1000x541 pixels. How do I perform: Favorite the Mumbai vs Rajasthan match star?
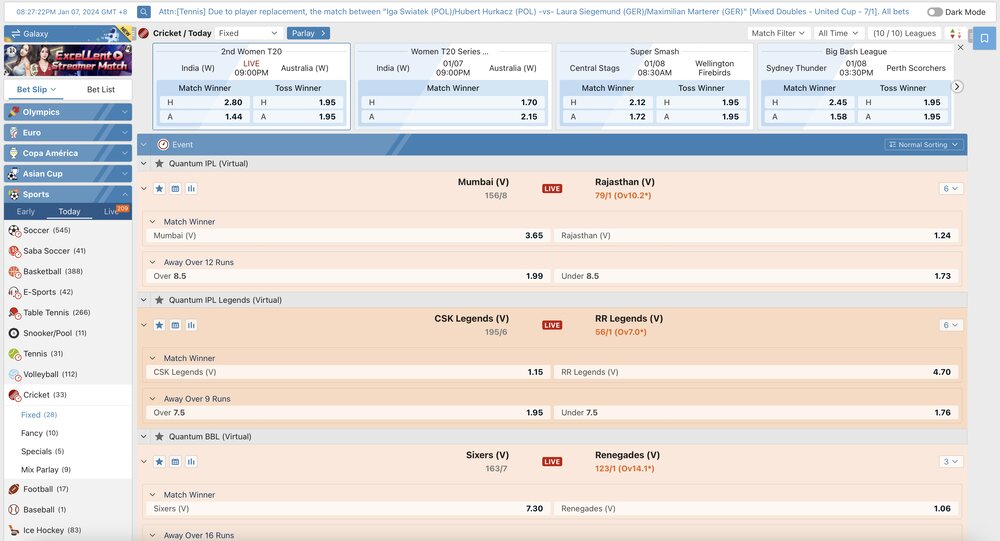point(159,188)
